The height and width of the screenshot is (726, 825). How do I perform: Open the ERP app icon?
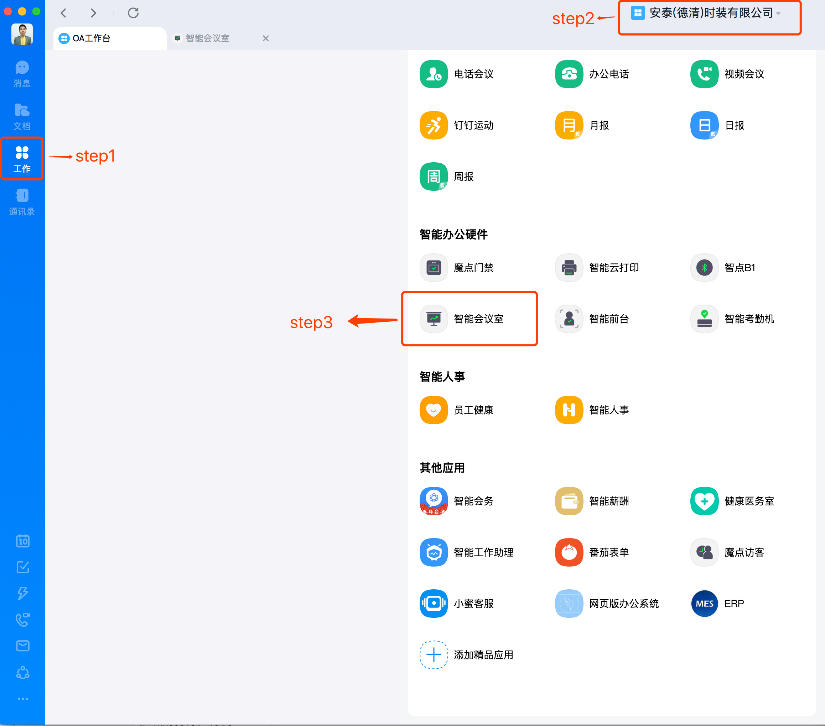coord(704,604)
